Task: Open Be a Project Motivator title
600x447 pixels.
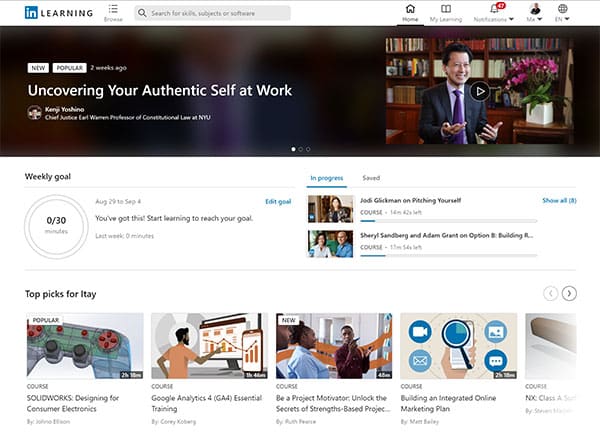Action: coord(333,403)
